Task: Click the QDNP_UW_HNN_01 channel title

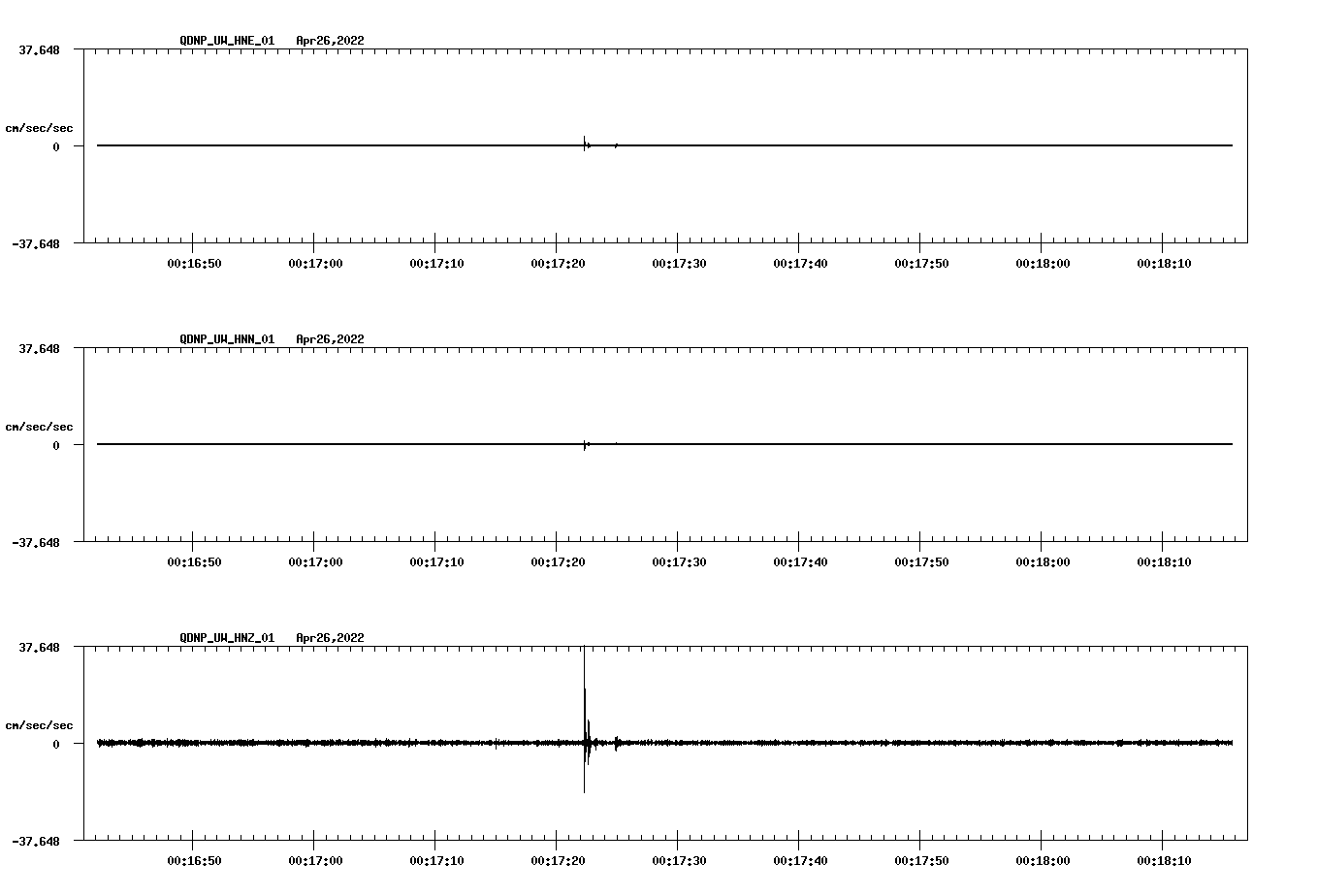Action: (227, 339)
